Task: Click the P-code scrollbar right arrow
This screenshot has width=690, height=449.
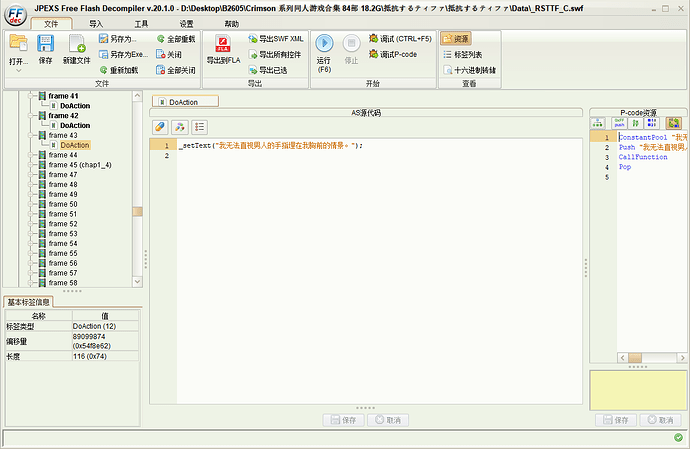Action: click(x=682, y=357)
